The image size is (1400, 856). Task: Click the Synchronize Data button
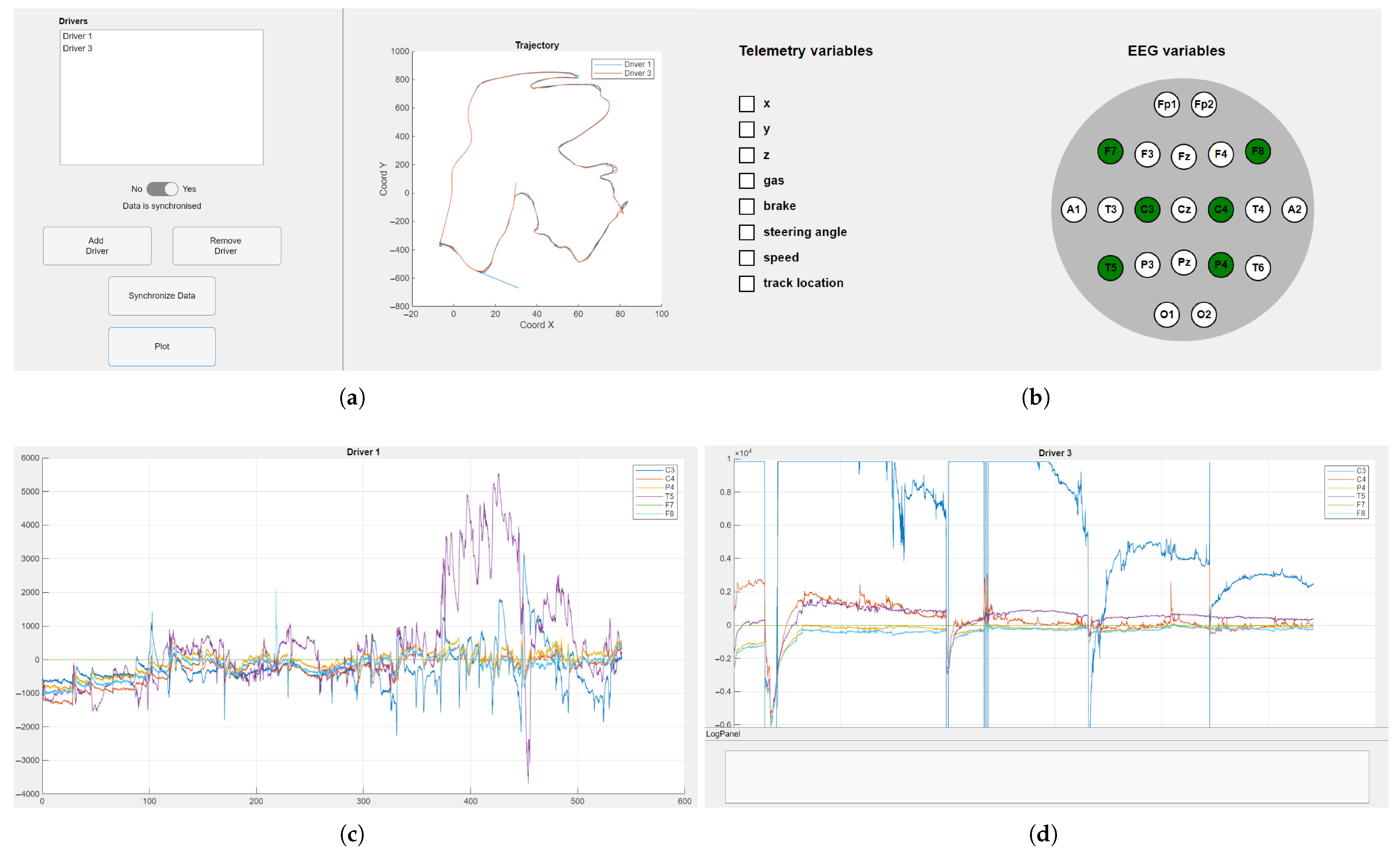tap(162, 296)
